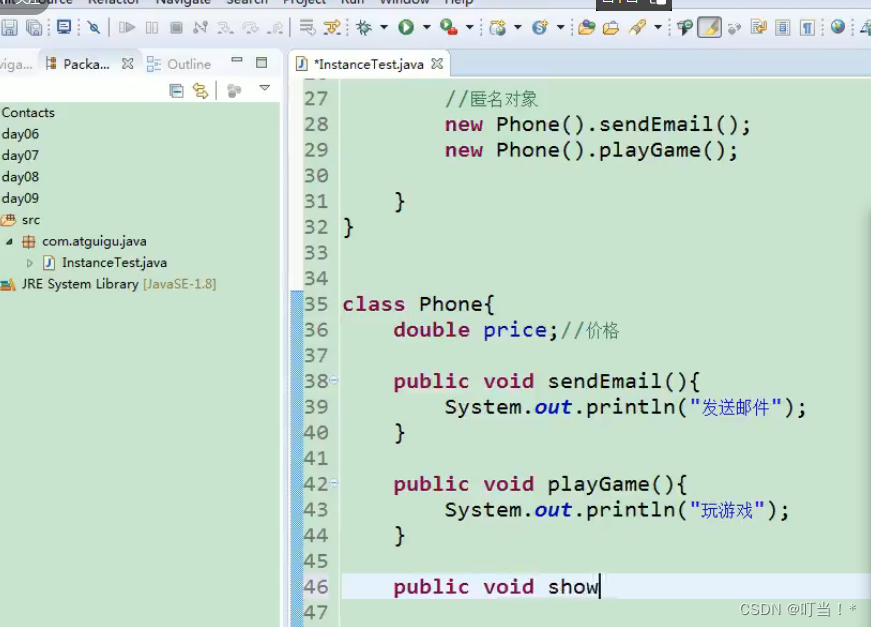The image size is (871, 627).
Task: Click the Suspend debug icon
Action: [152, 27]
